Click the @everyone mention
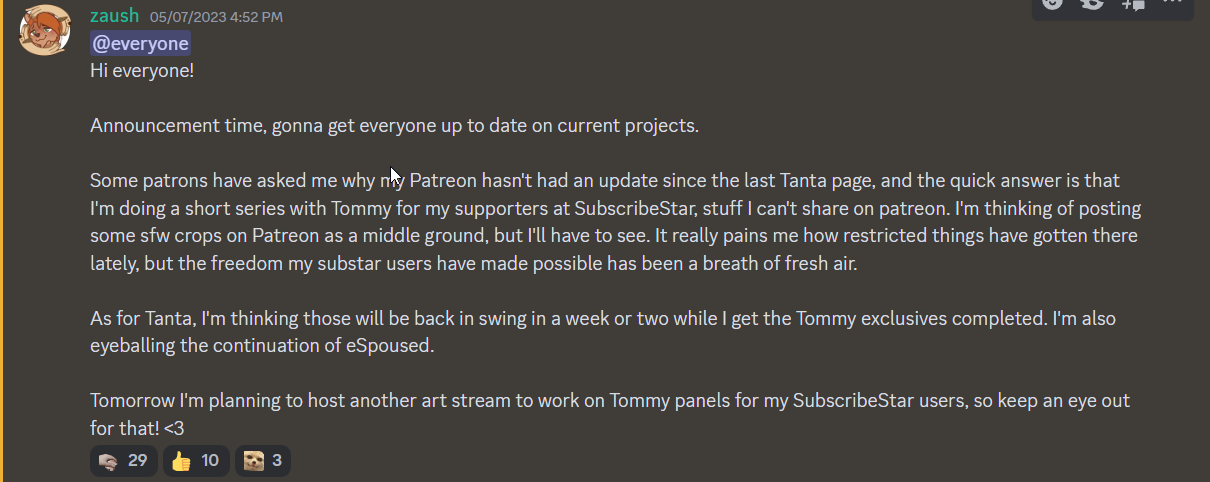Image resolution: width=1210 pixels, height=482 pixels. (x=140, y=44)
